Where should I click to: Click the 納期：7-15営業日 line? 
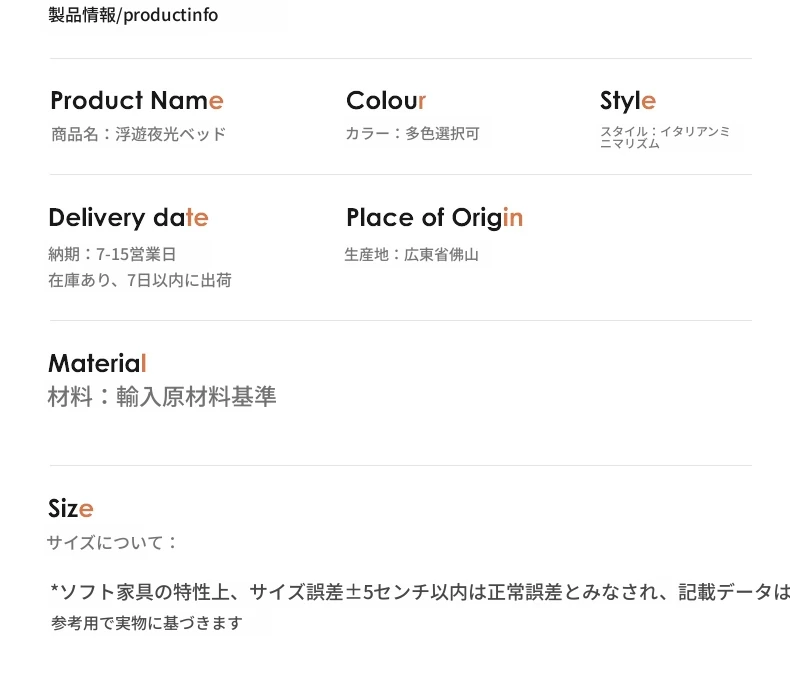tap(112, 254)
